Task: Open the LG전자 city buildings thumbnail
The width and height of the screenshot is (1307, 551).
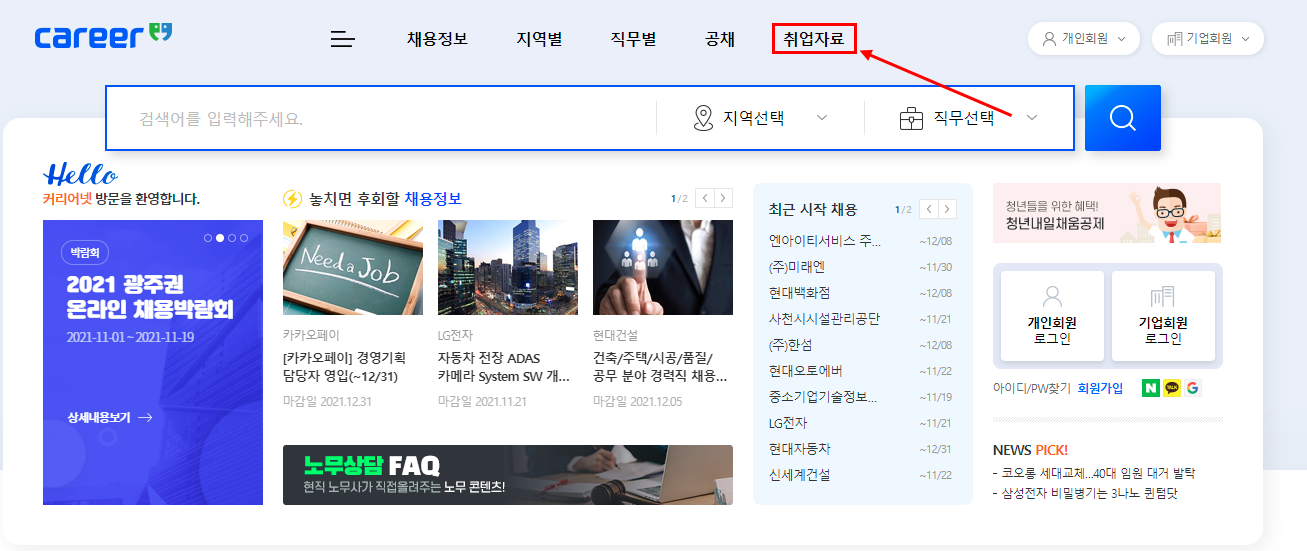Action: [508, 268]
